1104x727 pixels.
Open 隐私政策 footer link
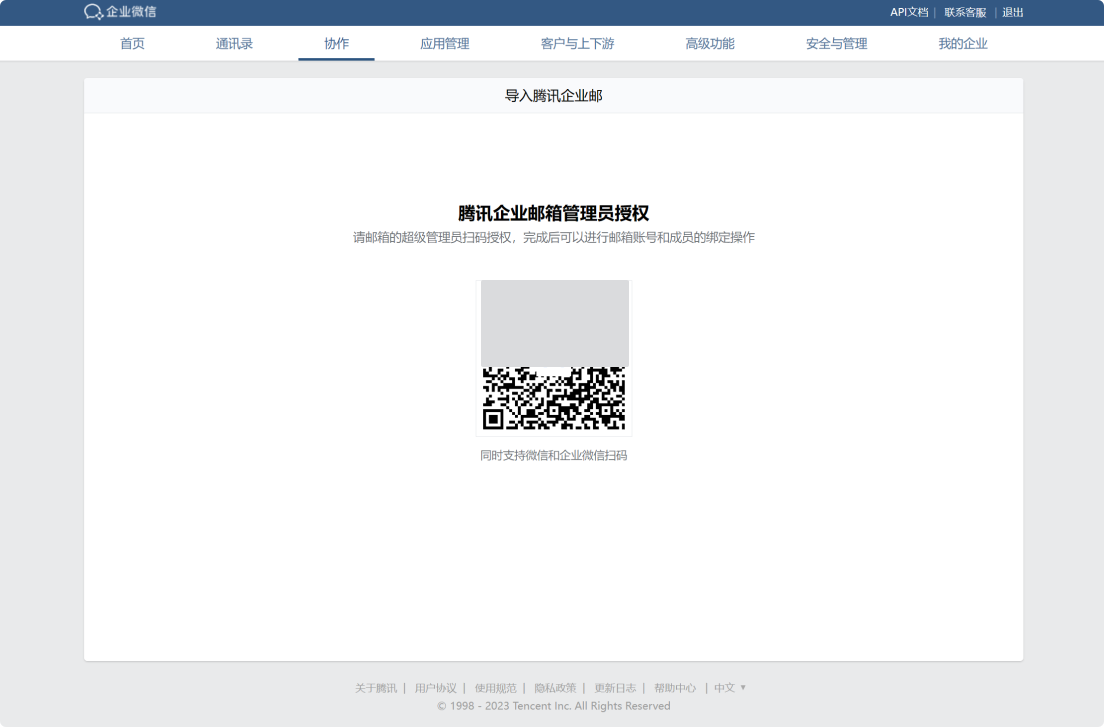pos(556,688)
